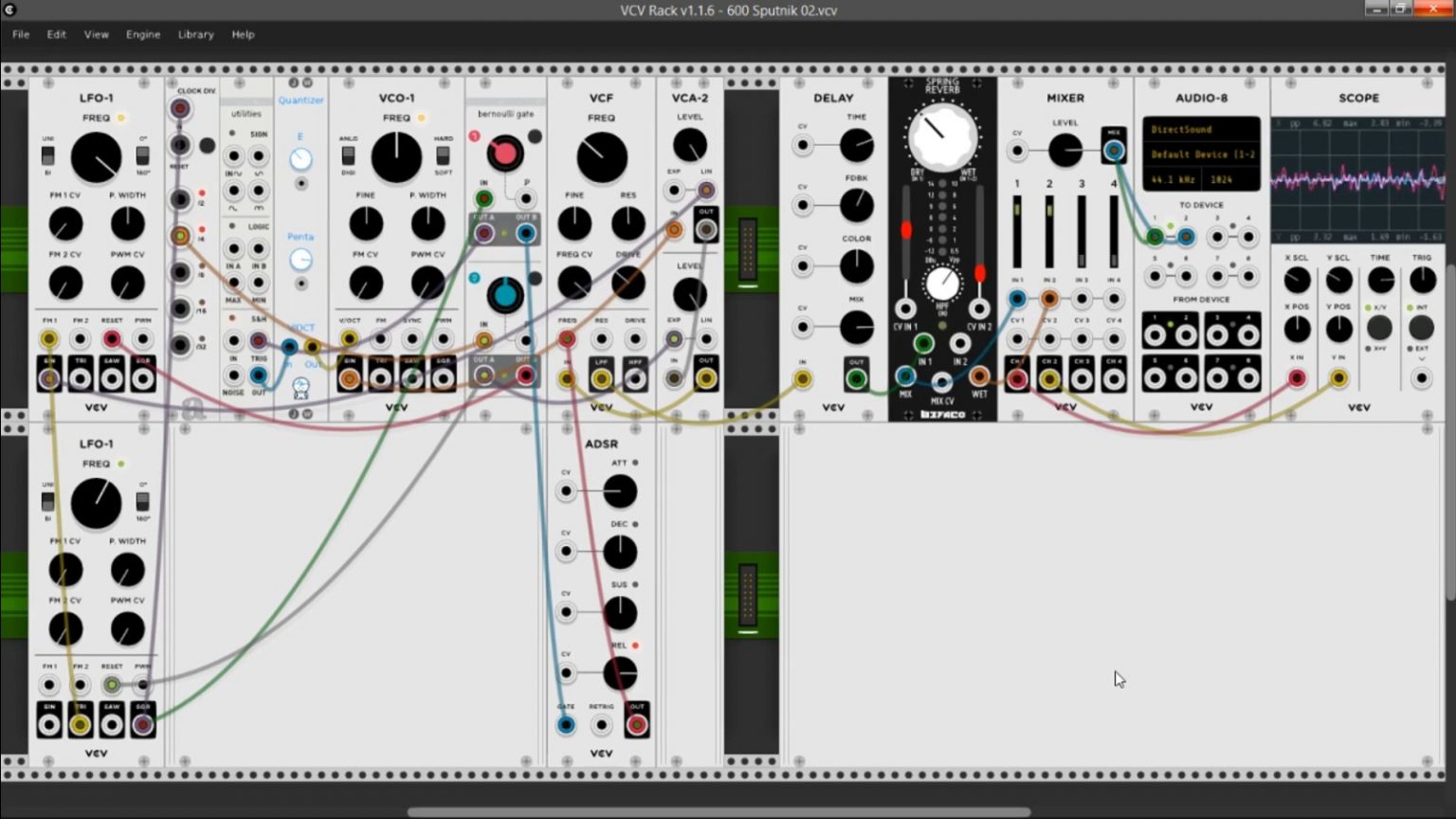
Task: Open the 1024 block size selector
Action: coord(1231,179)
